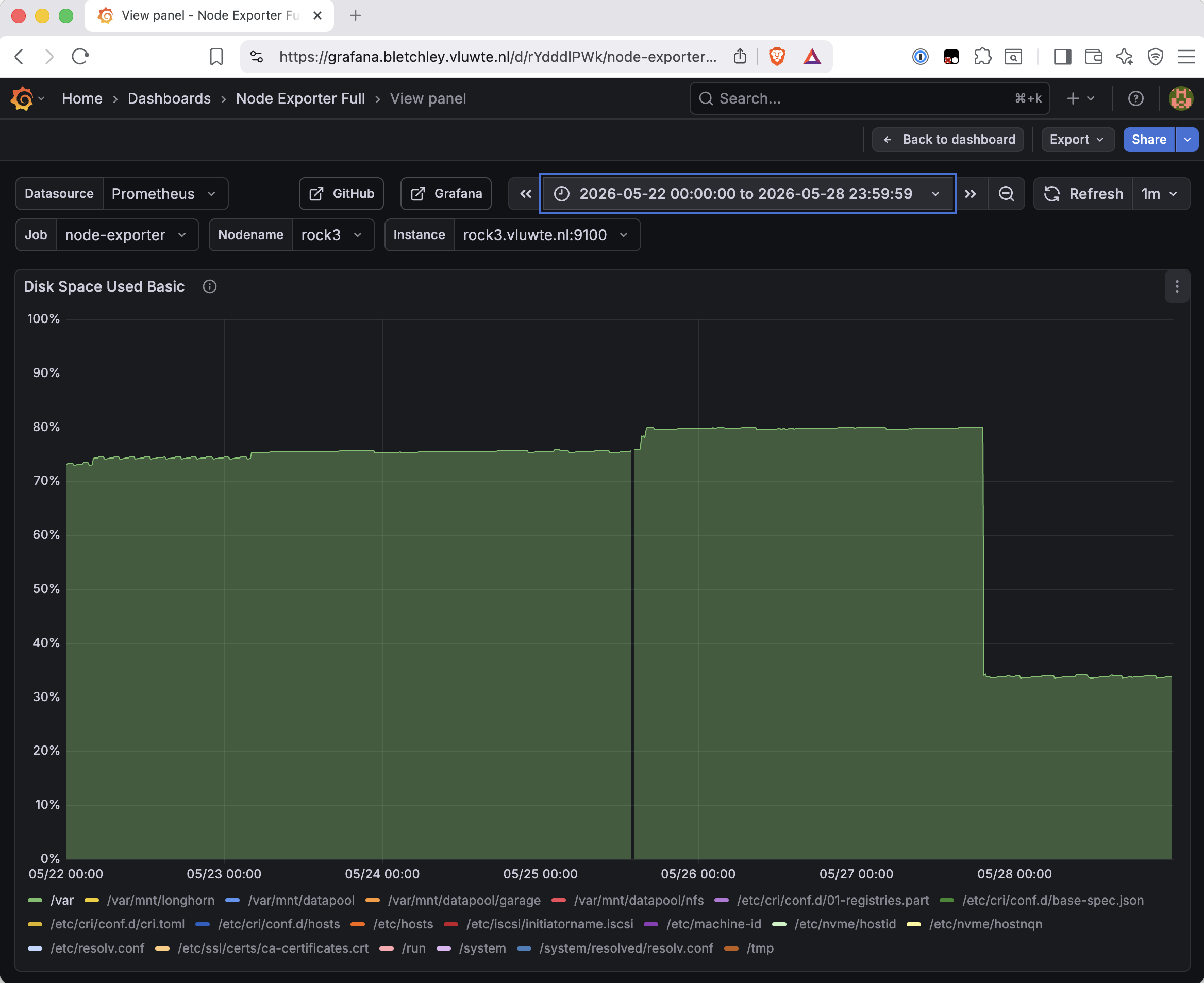
Task: Click the site settings icon in the address bar
Action: [257, 57]
